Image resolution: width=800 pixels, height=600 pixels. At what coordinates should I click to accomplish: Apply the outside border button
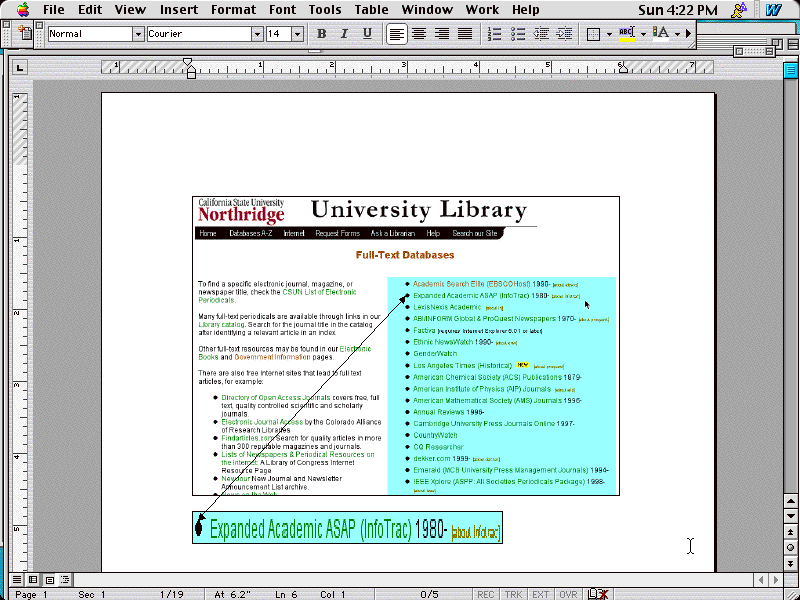point(593,34)
